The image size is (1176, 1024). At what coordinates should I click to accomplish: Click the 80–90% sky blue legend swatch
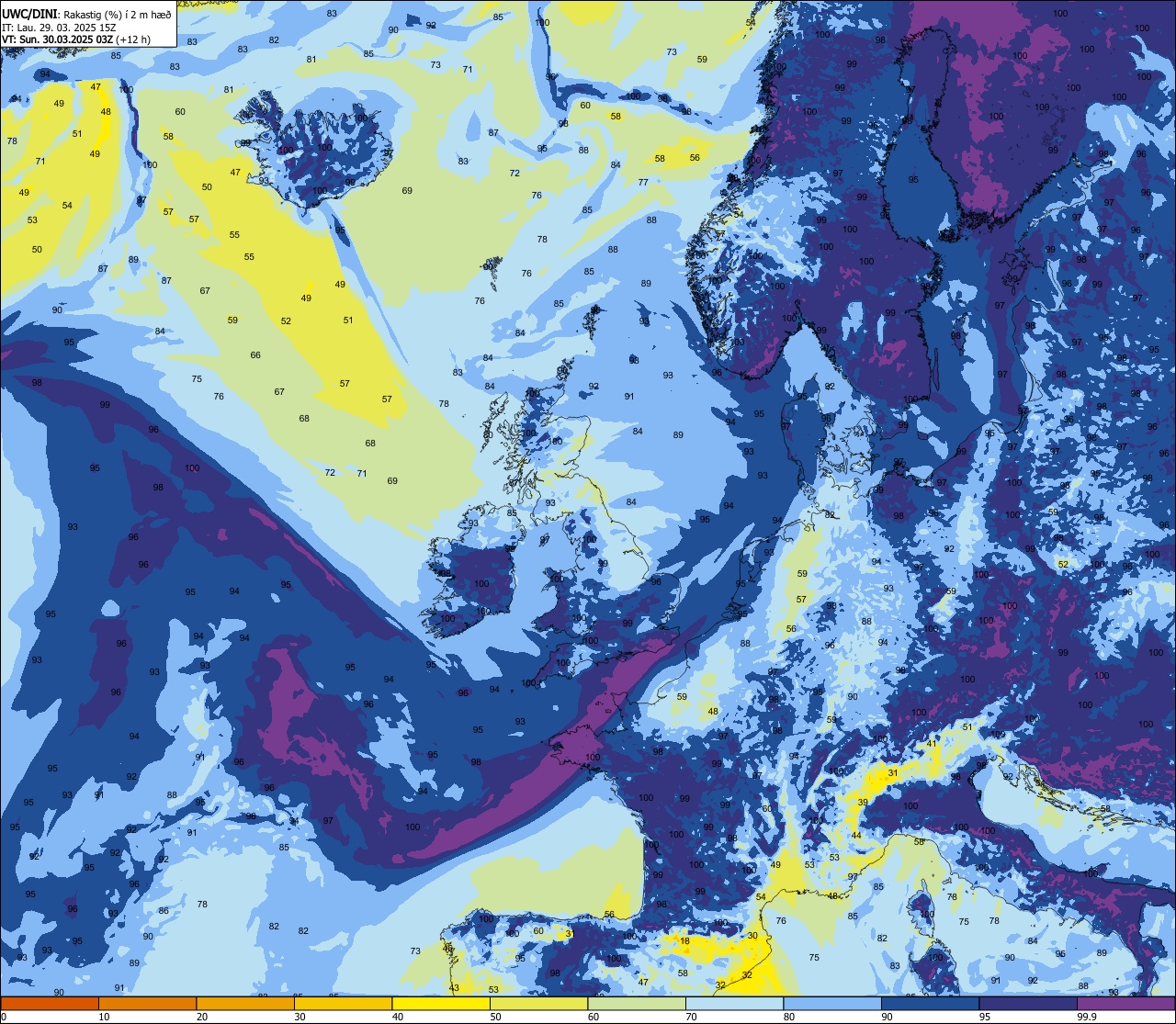832,1003
